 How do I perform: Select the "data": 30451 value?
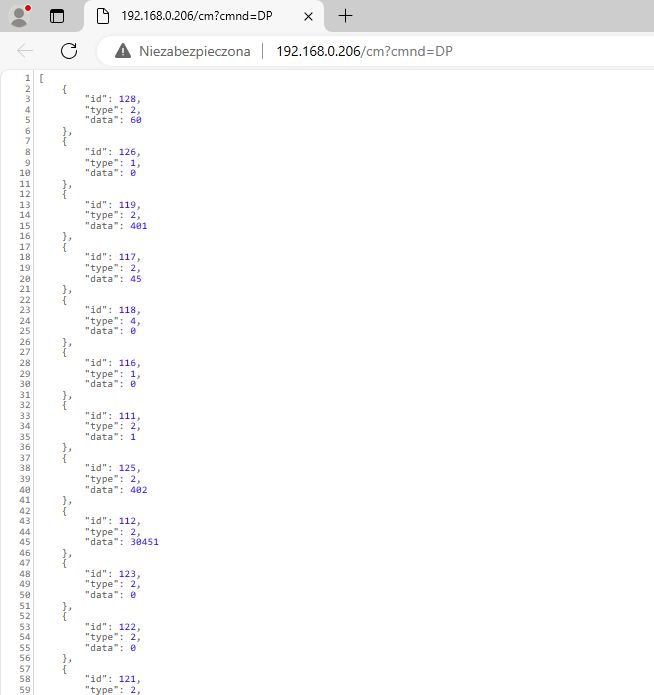(x=144, y=542)
